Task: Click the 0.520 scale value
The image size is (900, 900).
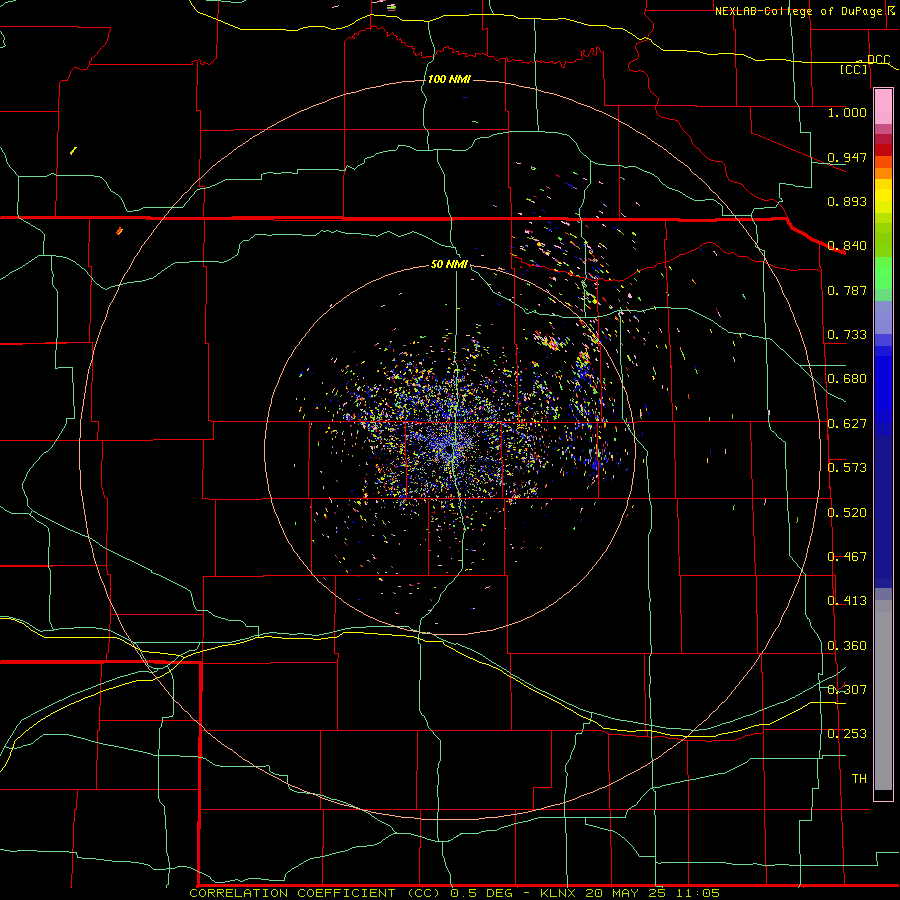Action: click(847, 513)
